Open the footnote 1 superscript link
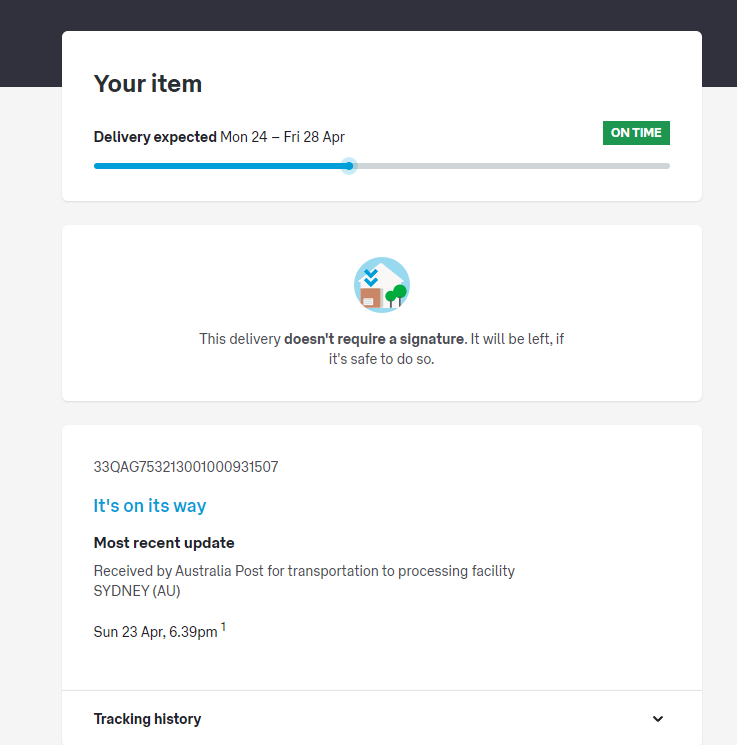737x745 pixels. point(224,627)
